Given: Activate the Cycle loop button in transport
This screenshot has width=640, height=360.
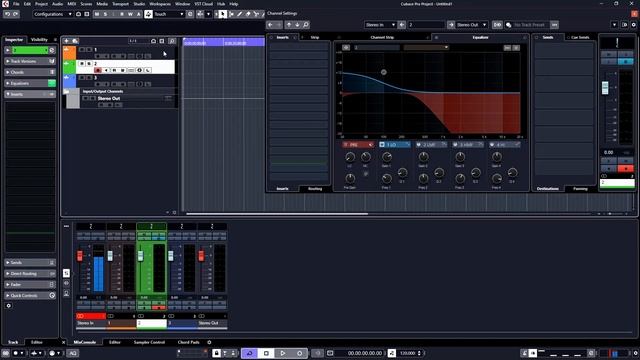Looking at the screenshot, I should pos(249,353).
